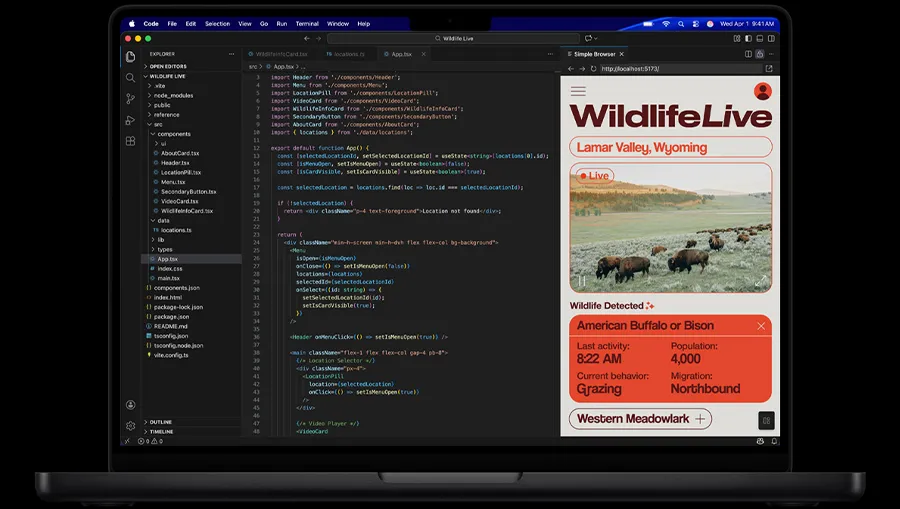Open browser page in external window icon

[x=769, y=69]
